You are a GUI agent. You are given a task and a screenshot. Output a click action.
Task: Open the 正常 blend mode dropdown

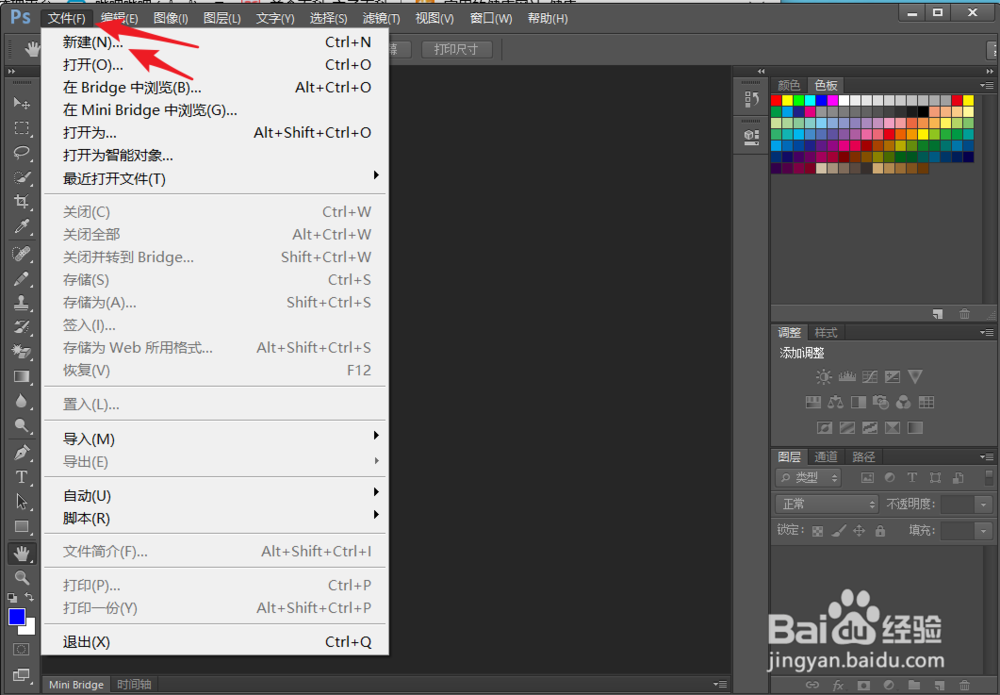(827, 504)
